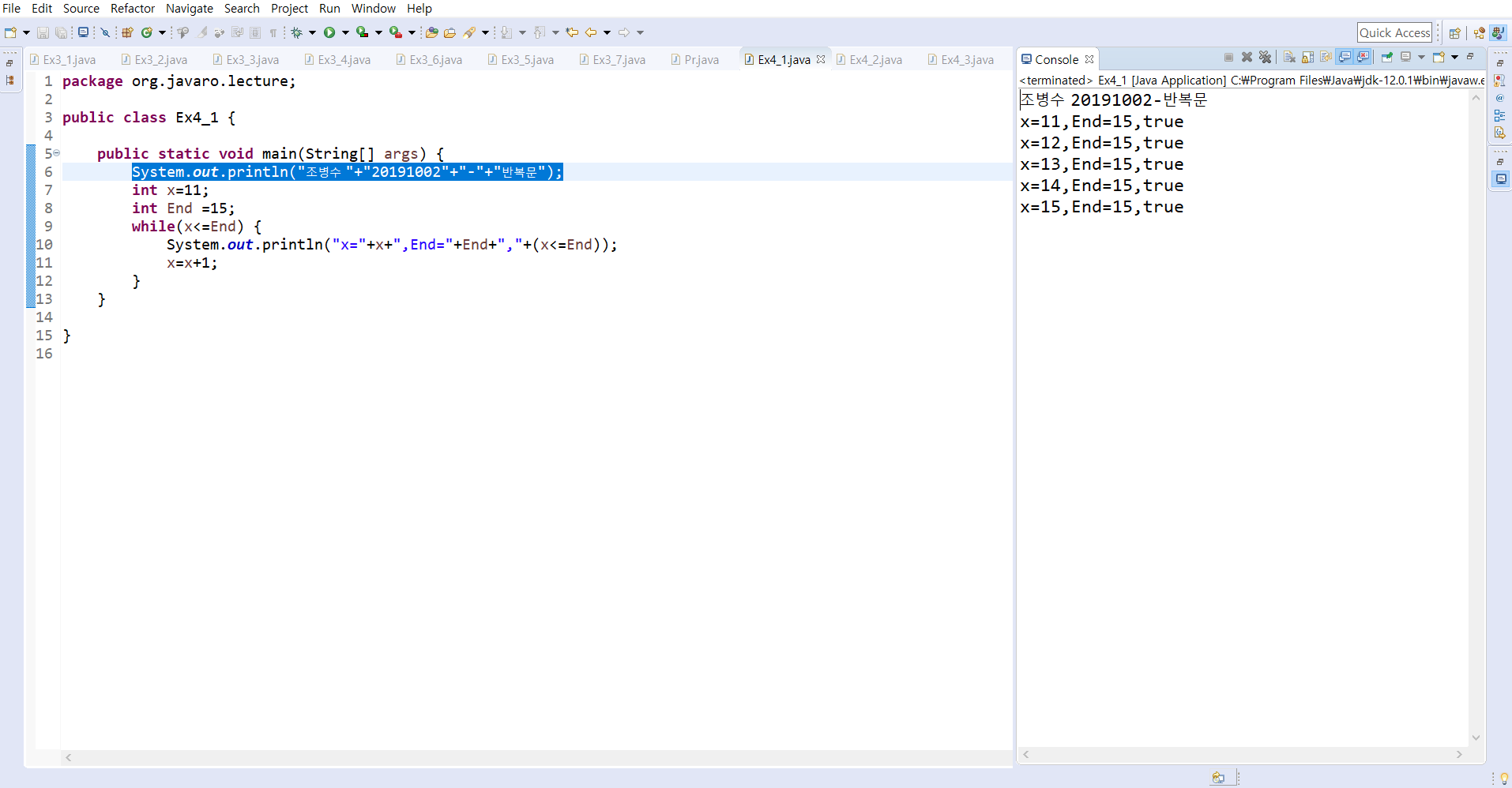Click the Search flashlight icon

(x=470, y=32)
